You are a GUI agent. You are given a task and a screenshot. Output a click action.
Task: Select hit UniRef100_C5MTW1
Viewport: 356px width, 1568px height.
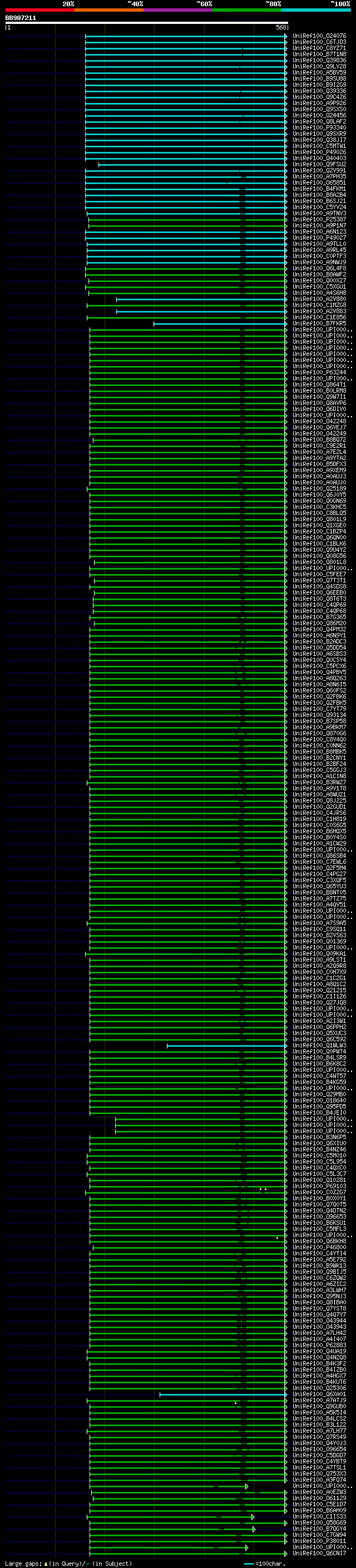tap(319, 146)
